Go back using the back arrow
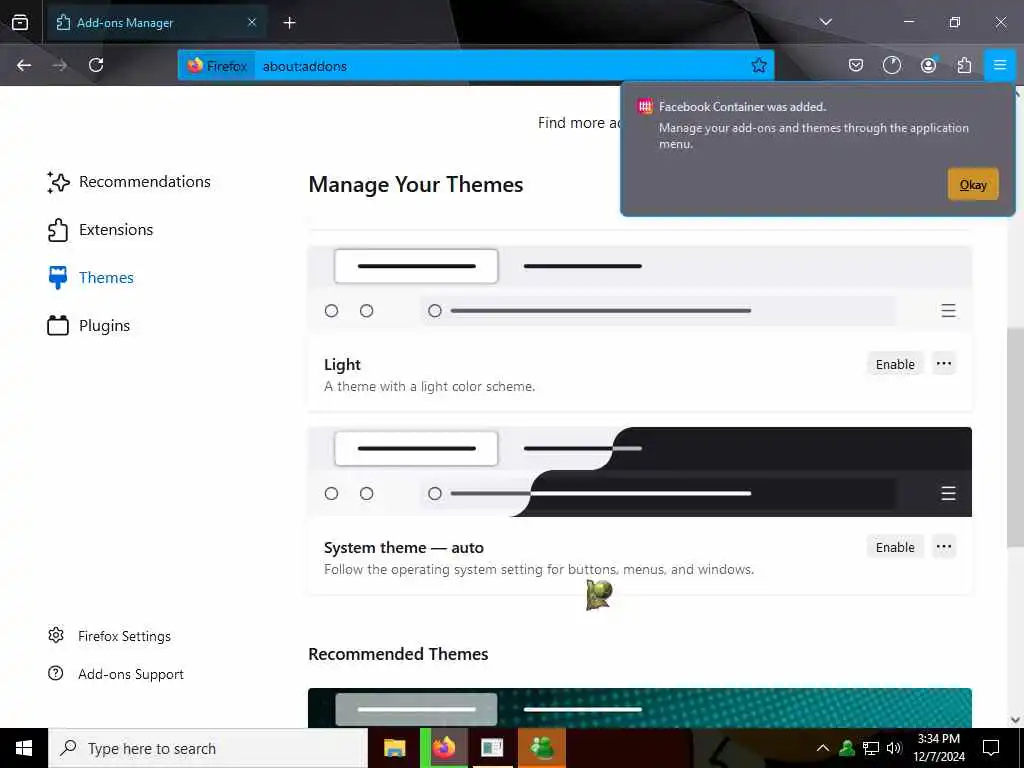This screenshot has height=768, width=1024. pos(24,65)
